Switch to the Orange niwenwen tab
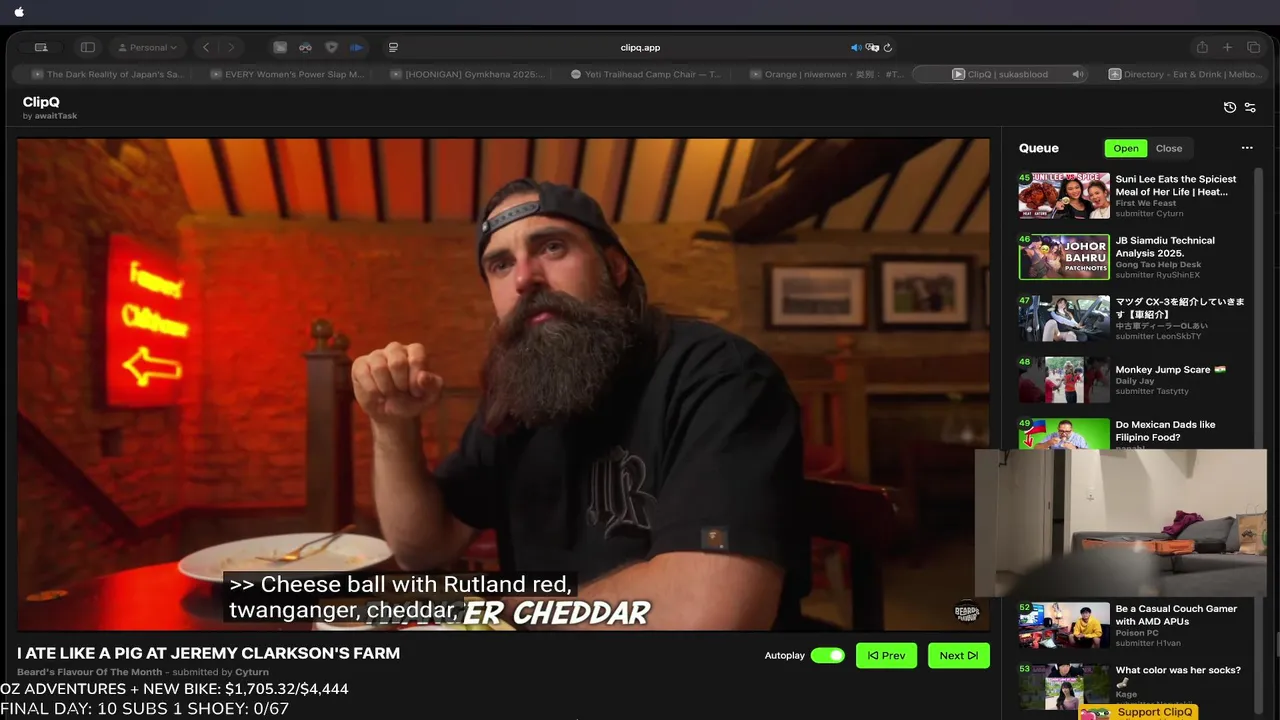Viewport: 1280px width, 720px height. tap(827, 74)
